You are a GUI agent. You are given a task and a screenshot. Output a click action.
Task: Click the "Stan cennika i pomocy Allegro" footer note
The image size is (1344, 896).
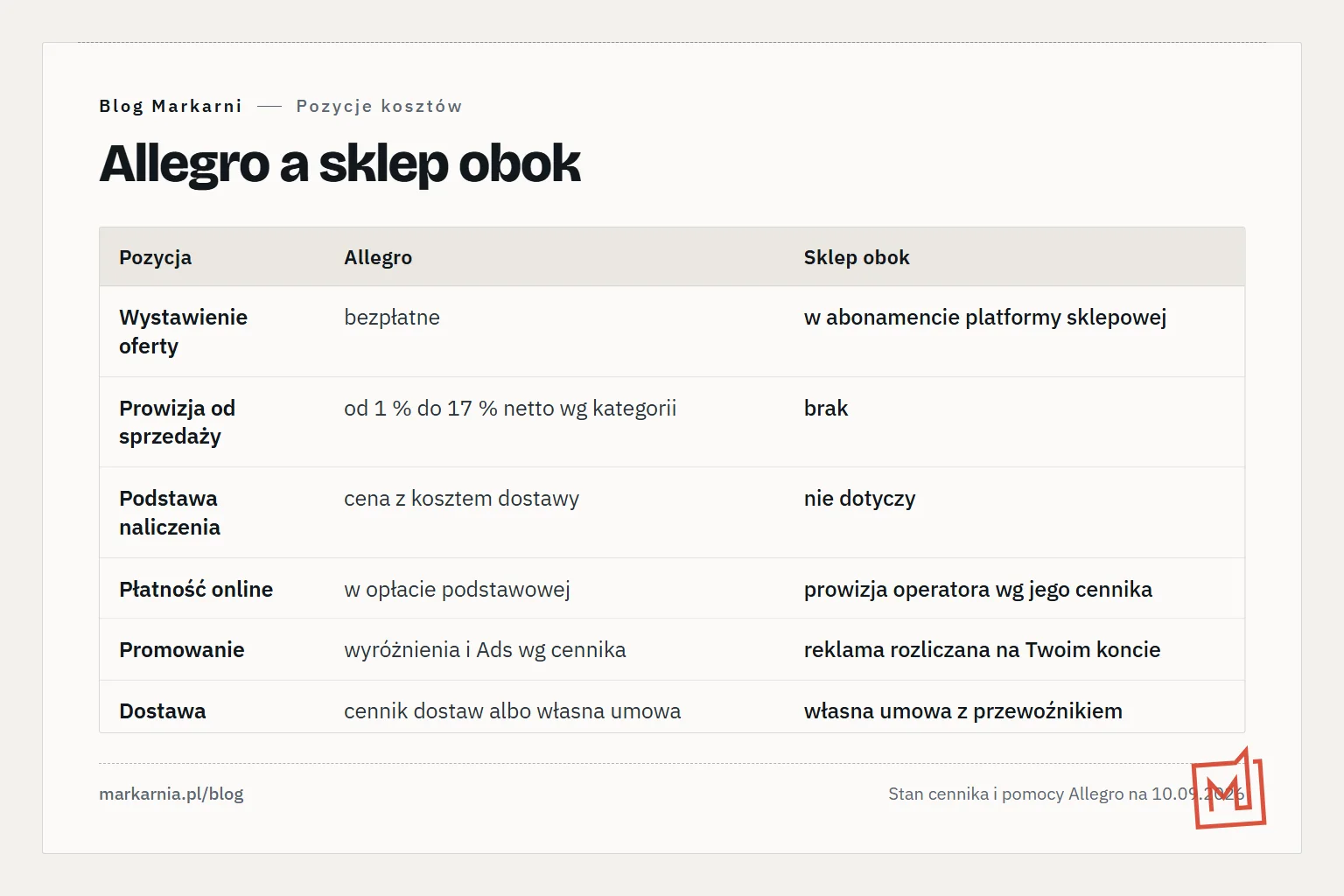(x=1066, y=794)
